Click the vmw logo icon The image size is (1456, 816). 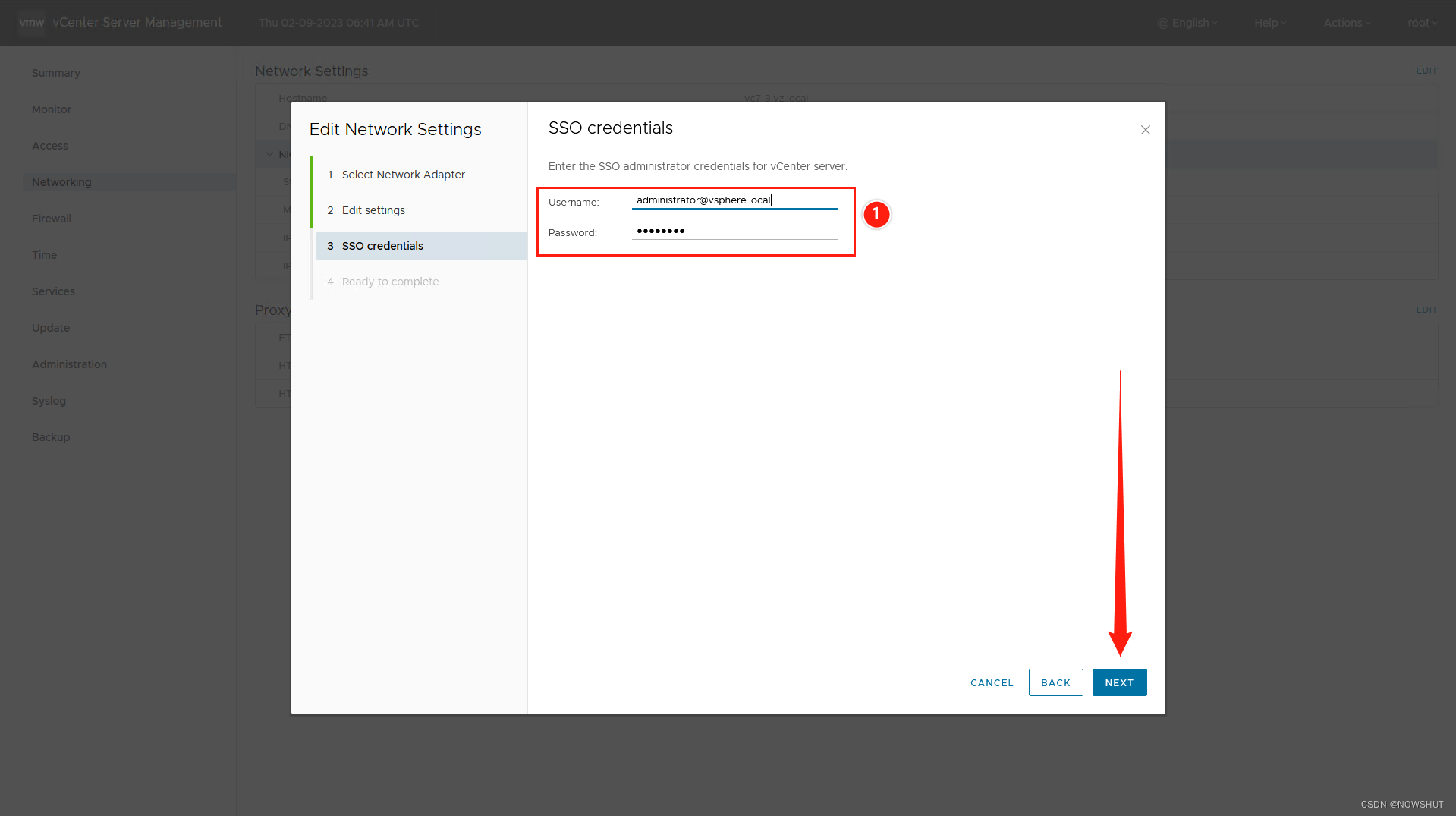coord(32,23)
